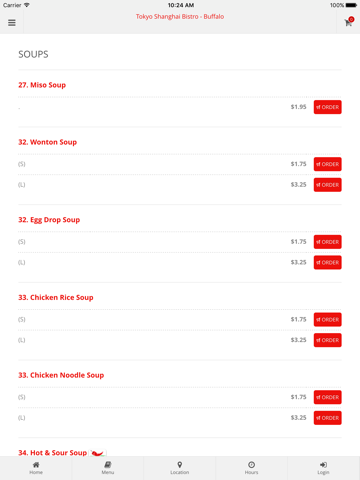Order small Egg Drop Soup

(327, 242)
